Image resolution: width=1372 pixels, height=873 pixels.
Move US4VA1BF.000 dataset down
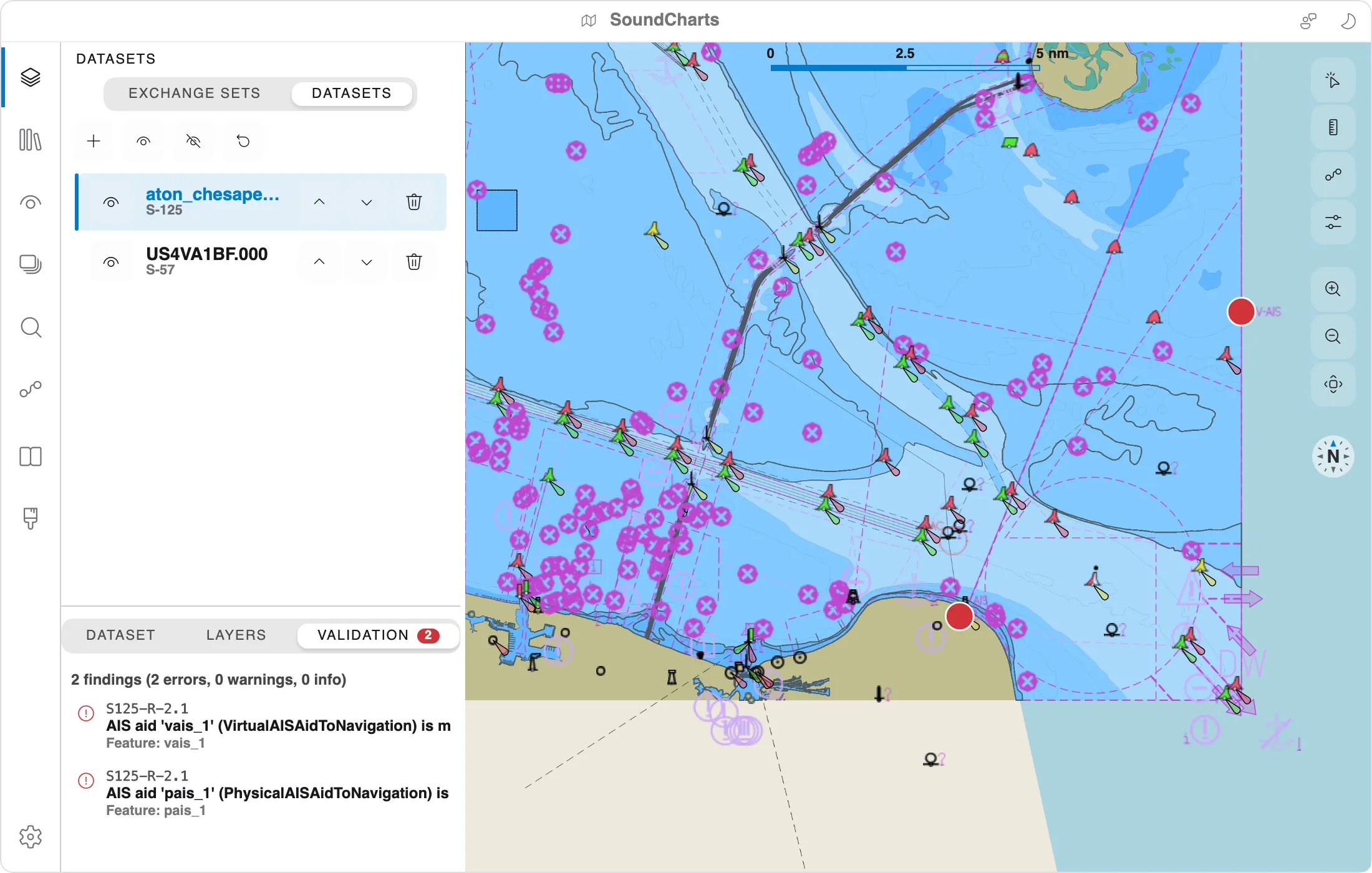(367, 262)
